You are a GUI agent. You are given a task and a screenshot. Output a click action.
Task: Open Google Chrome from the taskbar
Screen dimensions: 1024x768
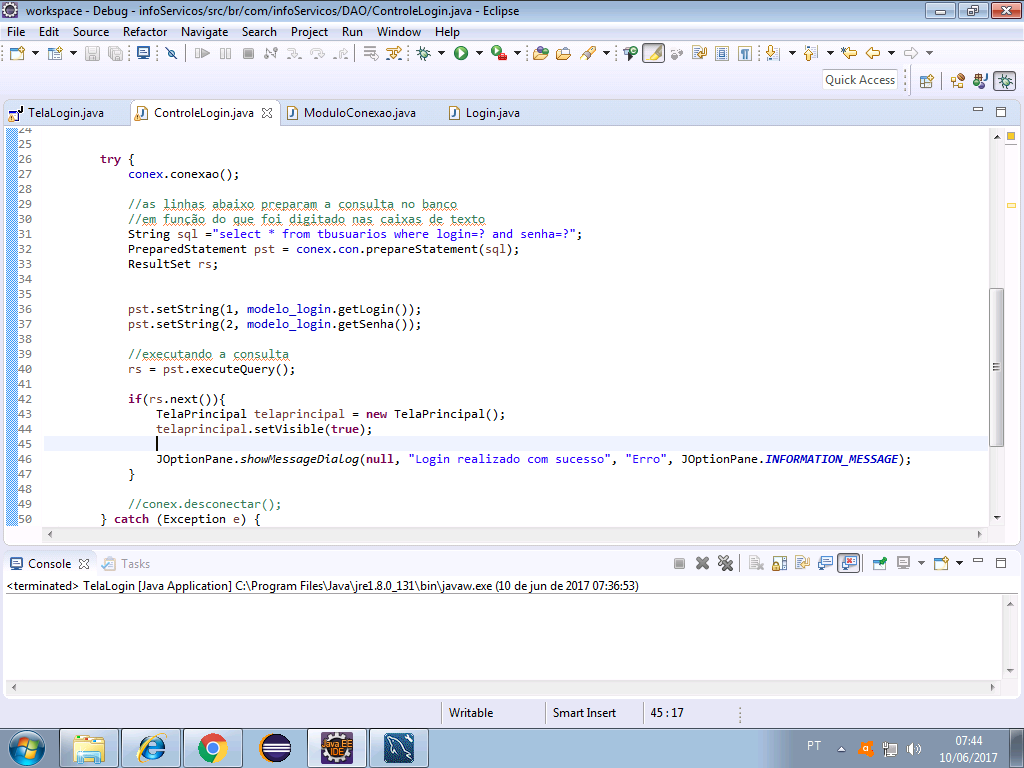[x=211, y=747]
